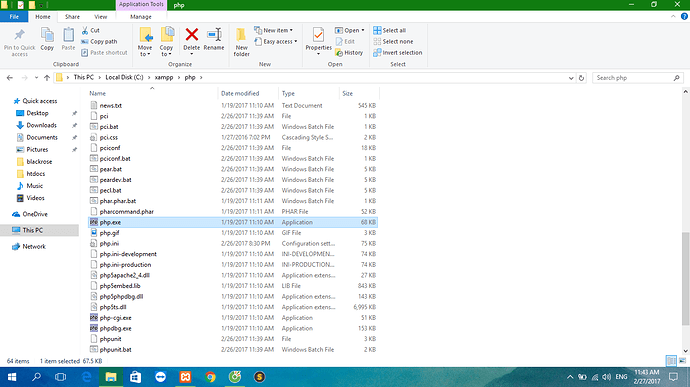Screen dimensions: 690x387
Task: Open the File menu
Action: pyautogui.click(x=14, y=17)
